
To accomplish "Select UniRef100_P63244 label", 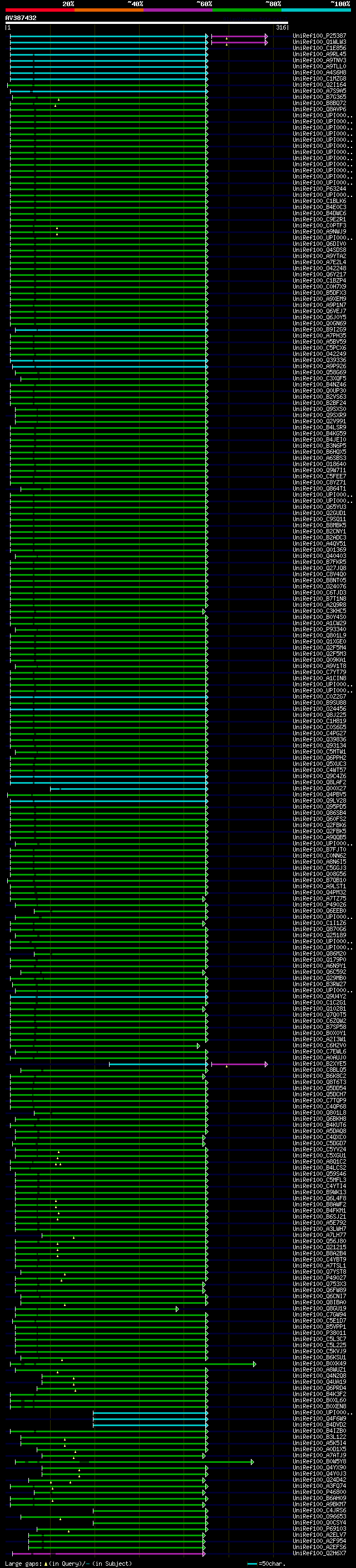I will tap(319, 189).
